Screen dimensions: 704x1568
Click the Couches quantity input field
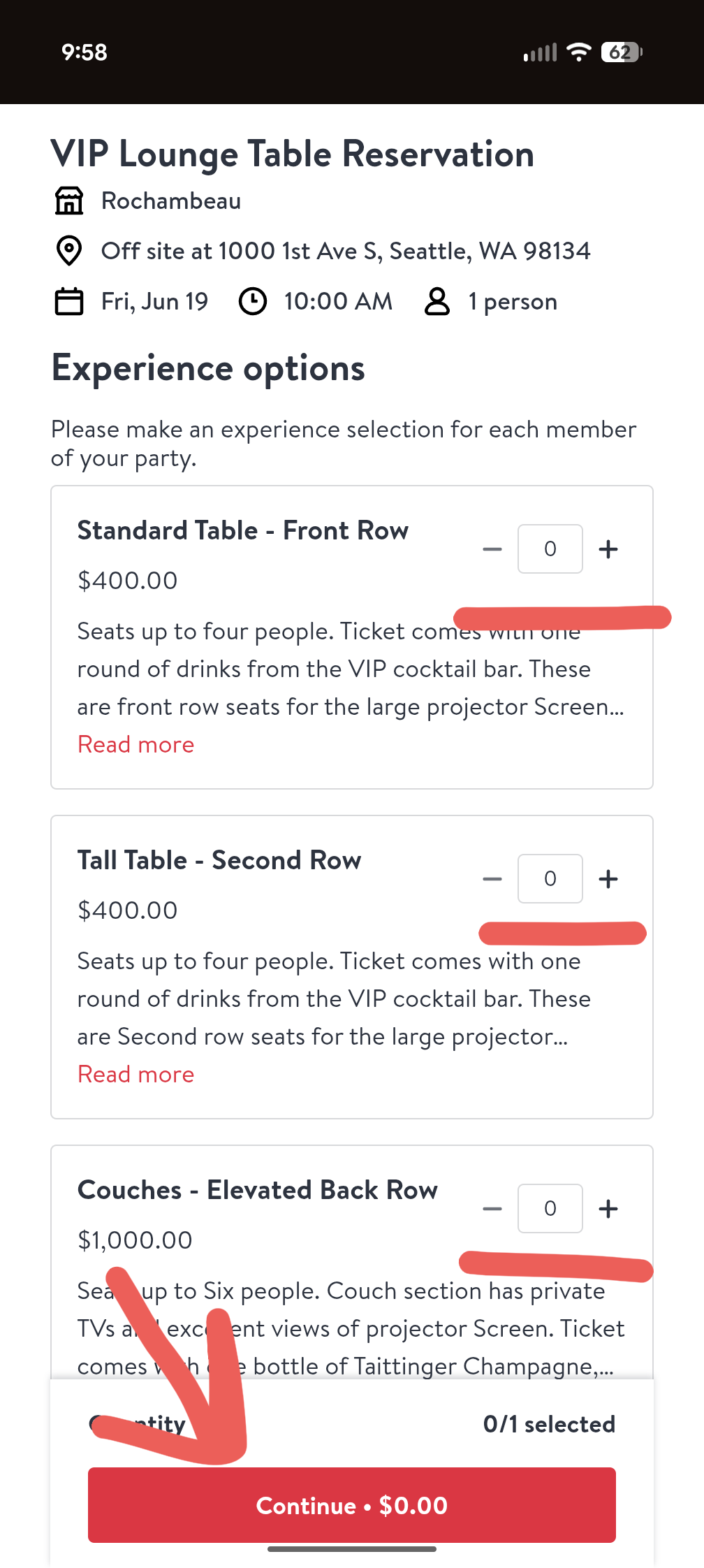pyautogui.click(x=550, y=1209)
